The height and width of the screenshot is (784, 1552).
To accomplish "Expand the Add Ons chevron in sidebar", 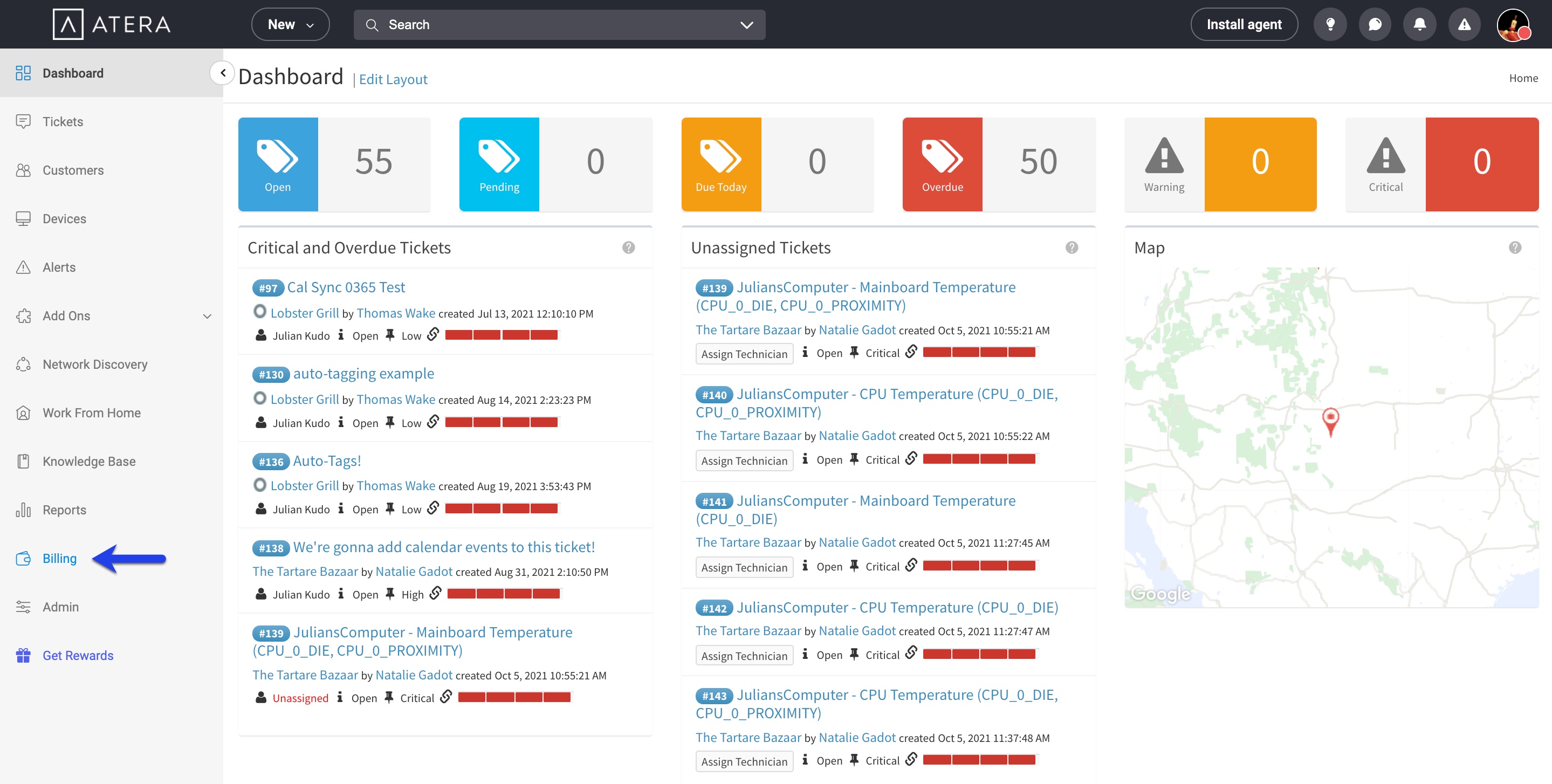I will 207,317.
